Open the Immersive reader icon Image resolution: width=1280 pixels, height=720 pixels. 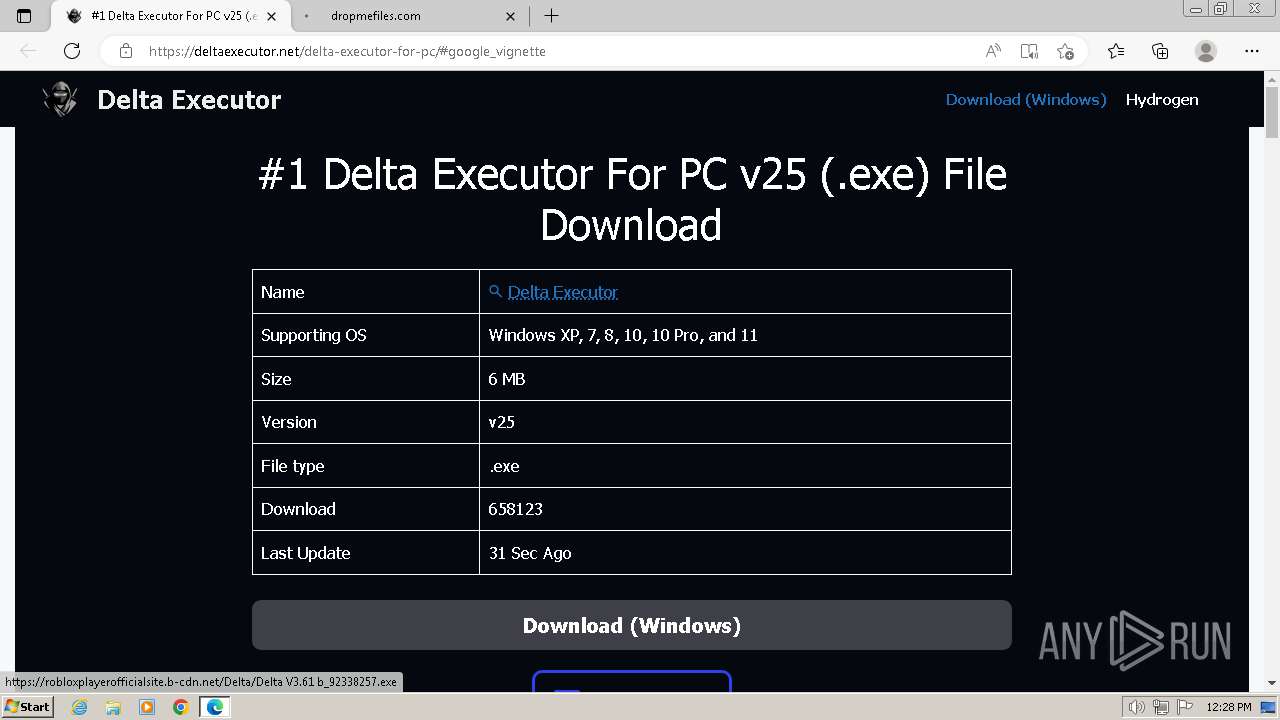click(1029, 51)
